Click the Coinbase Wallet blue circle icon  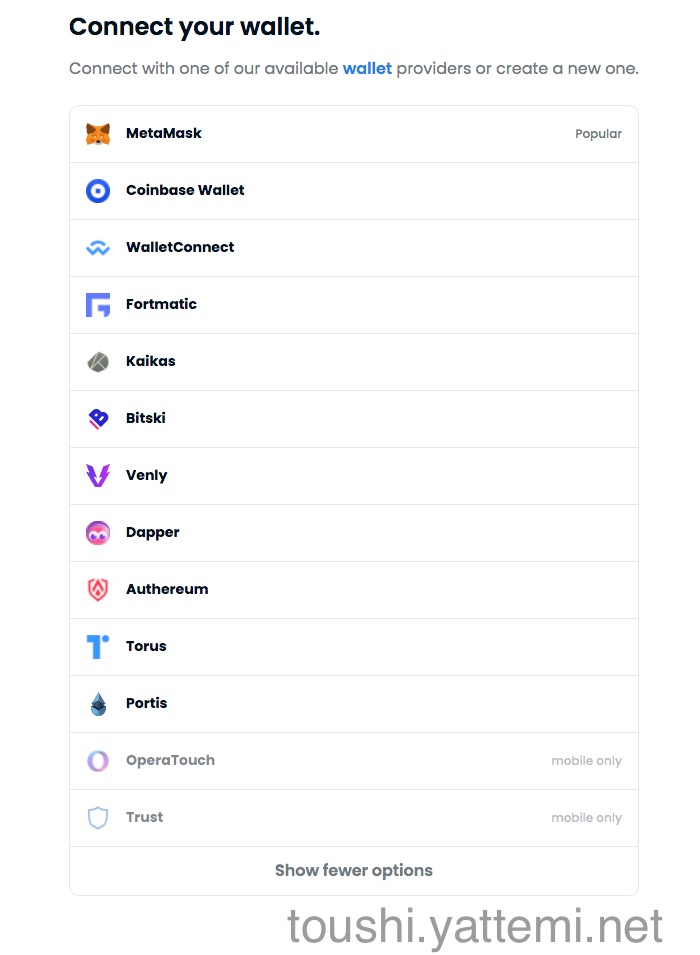tap(98, 191)
